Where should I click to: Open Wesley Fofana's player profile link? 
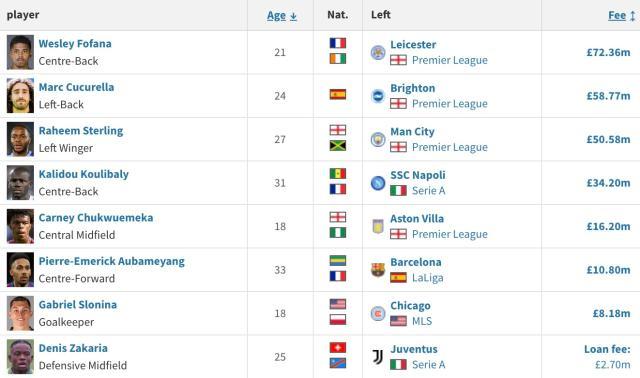point(75,44)
